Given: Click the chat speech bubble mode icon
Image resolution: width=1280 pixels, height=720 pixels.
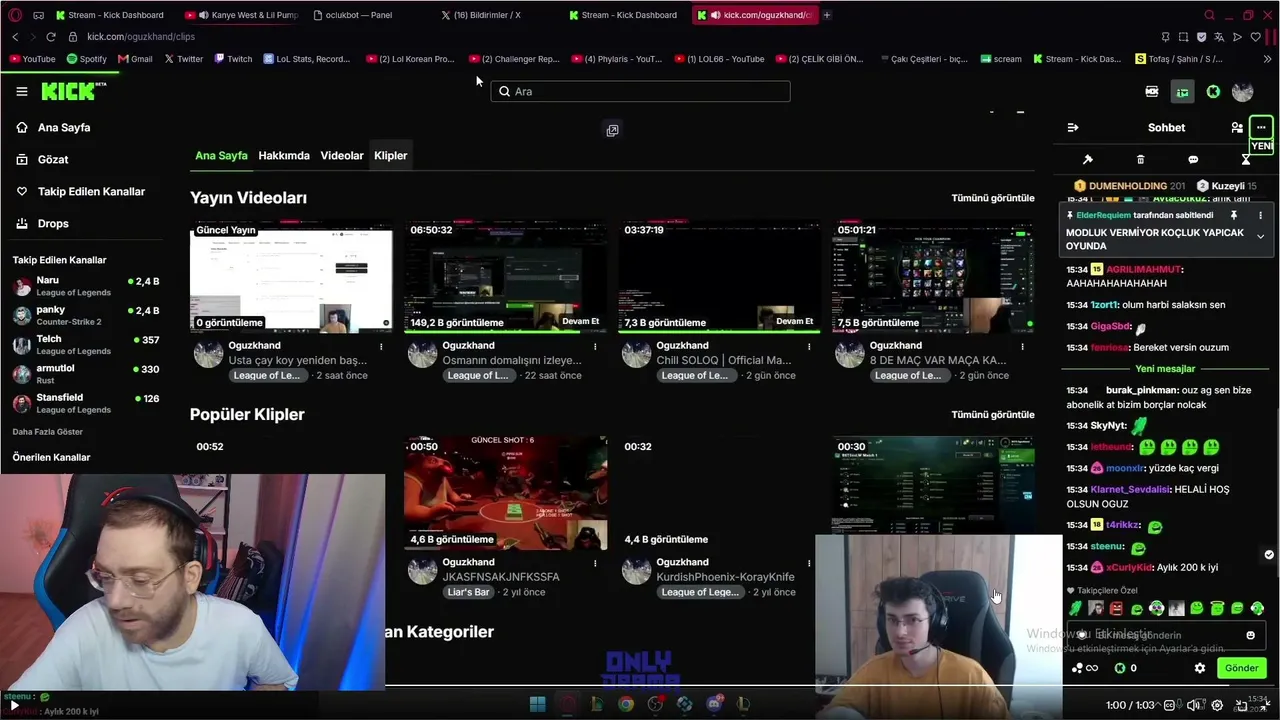Looking at the screenshot, I should (x=1193, y=160).
